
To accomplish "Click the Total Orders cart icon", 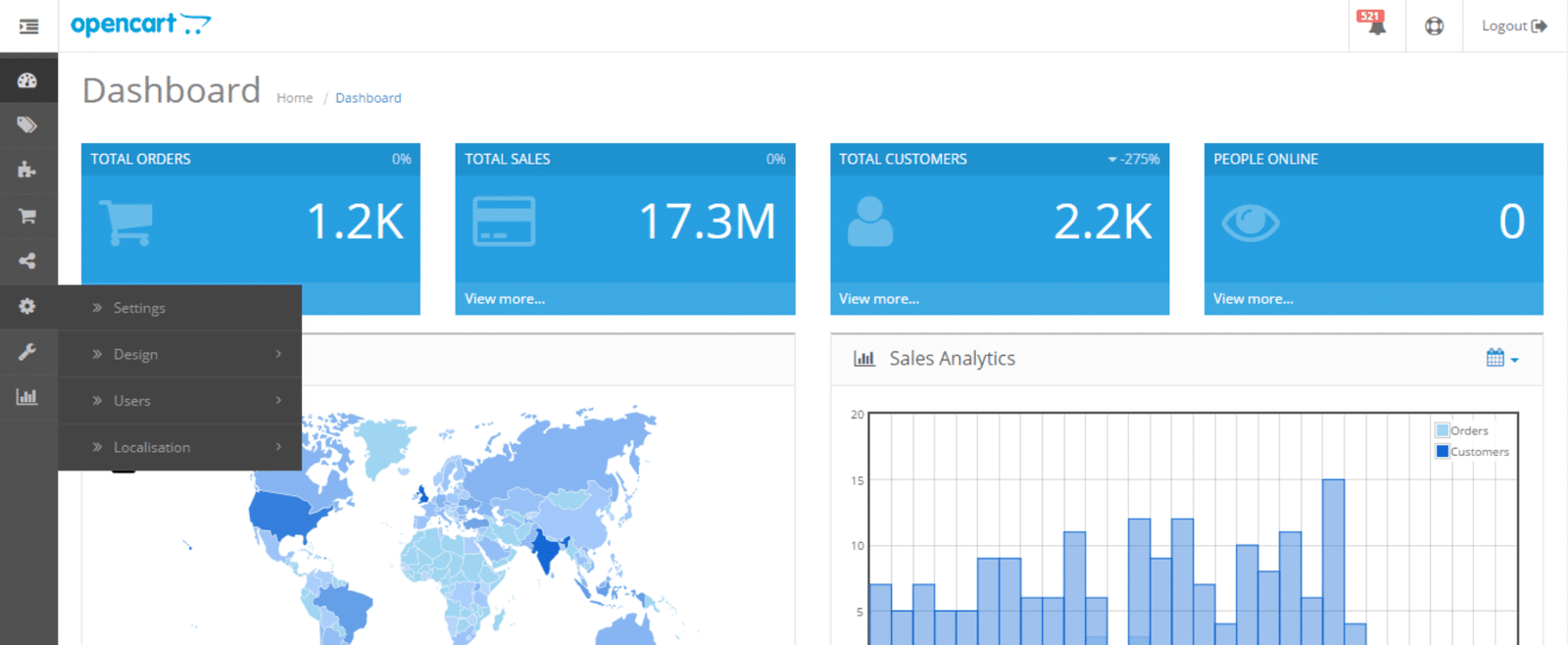I will coord(126,223).
